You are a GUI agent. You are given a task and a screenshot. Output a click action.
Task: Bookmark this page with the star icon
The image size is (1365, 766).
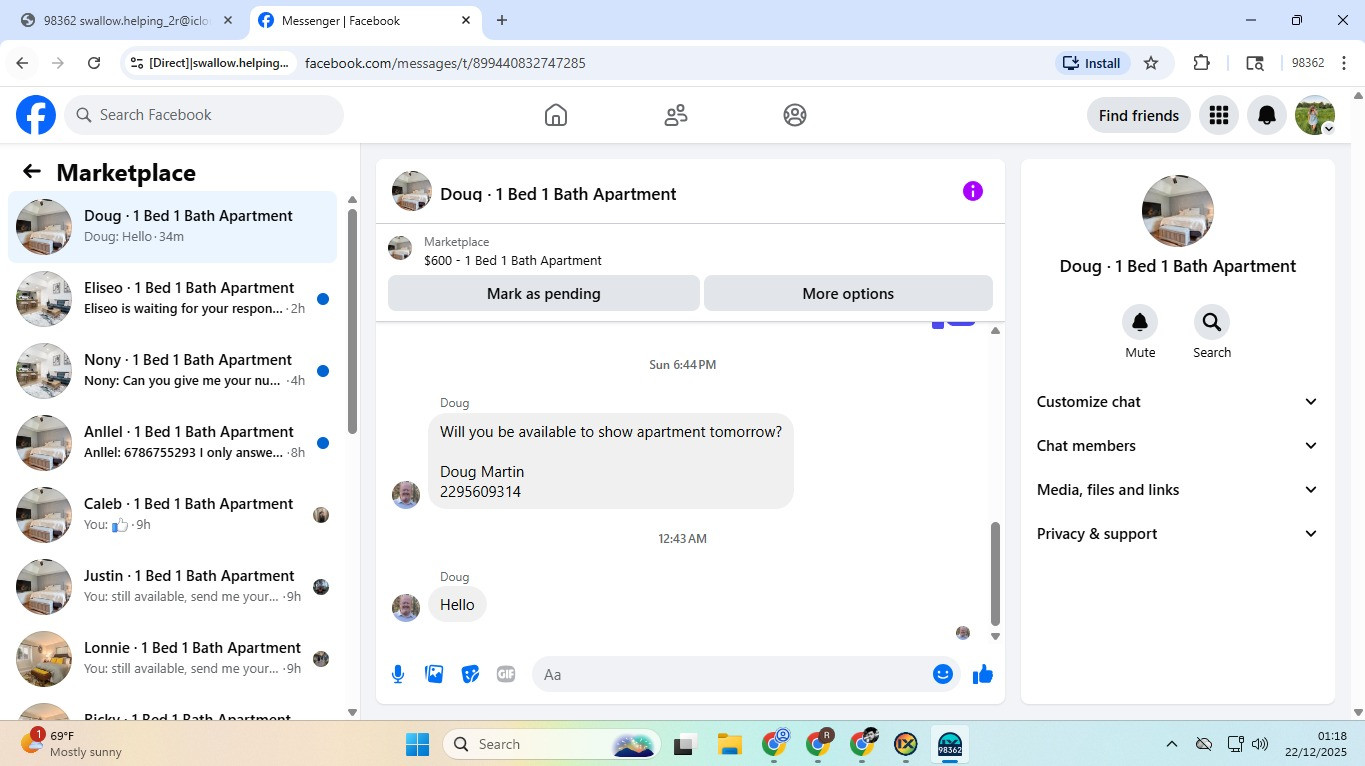click(1151, 63)
